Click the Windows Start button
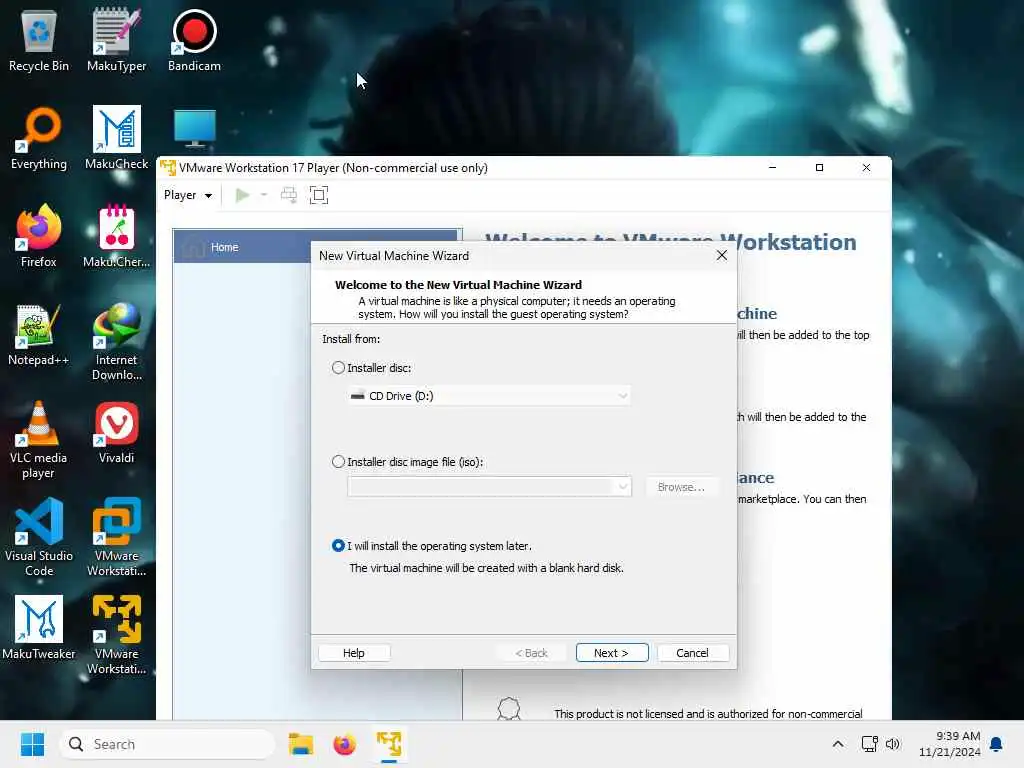This screenshot has height=768, width=1024. 32,744
